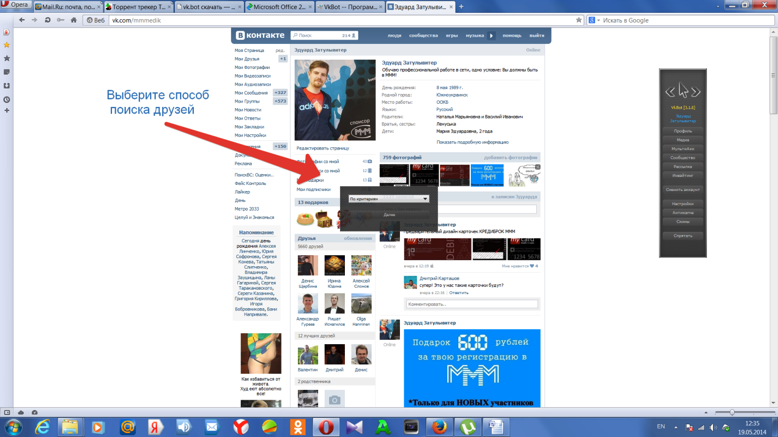Viewport: 778px width, 437px height.
Task: Launch Internet Explorer from taskbar
Action: [42, 427]
